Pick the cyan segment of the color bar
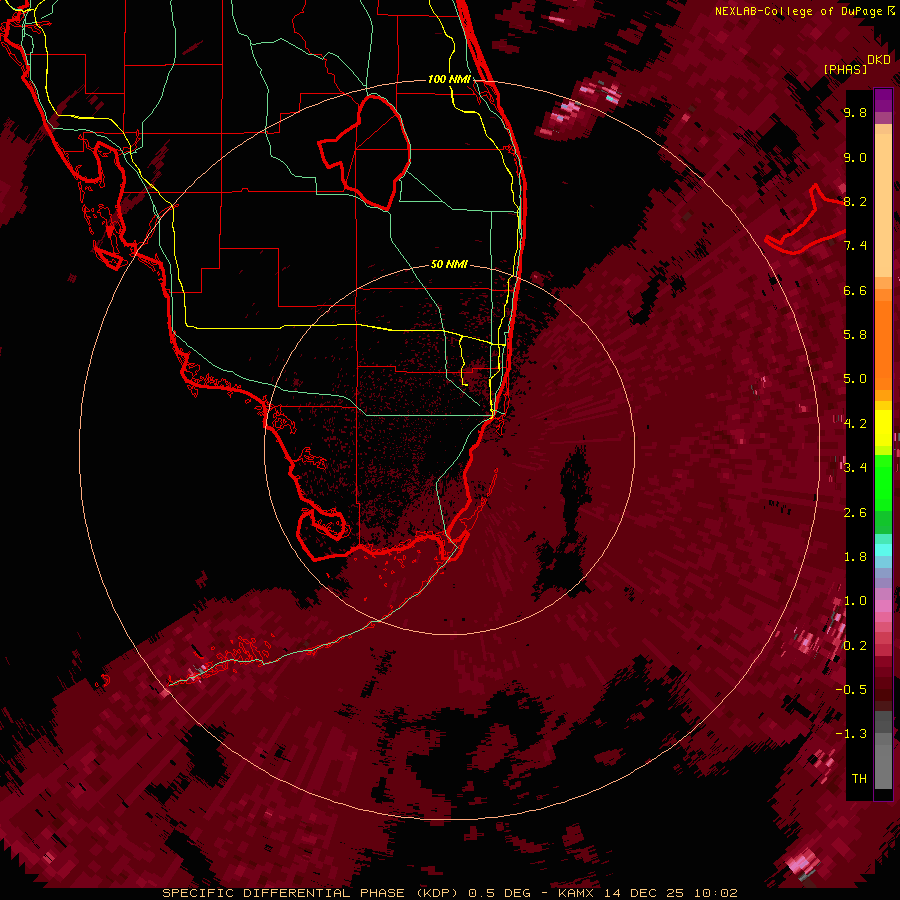 883,550
